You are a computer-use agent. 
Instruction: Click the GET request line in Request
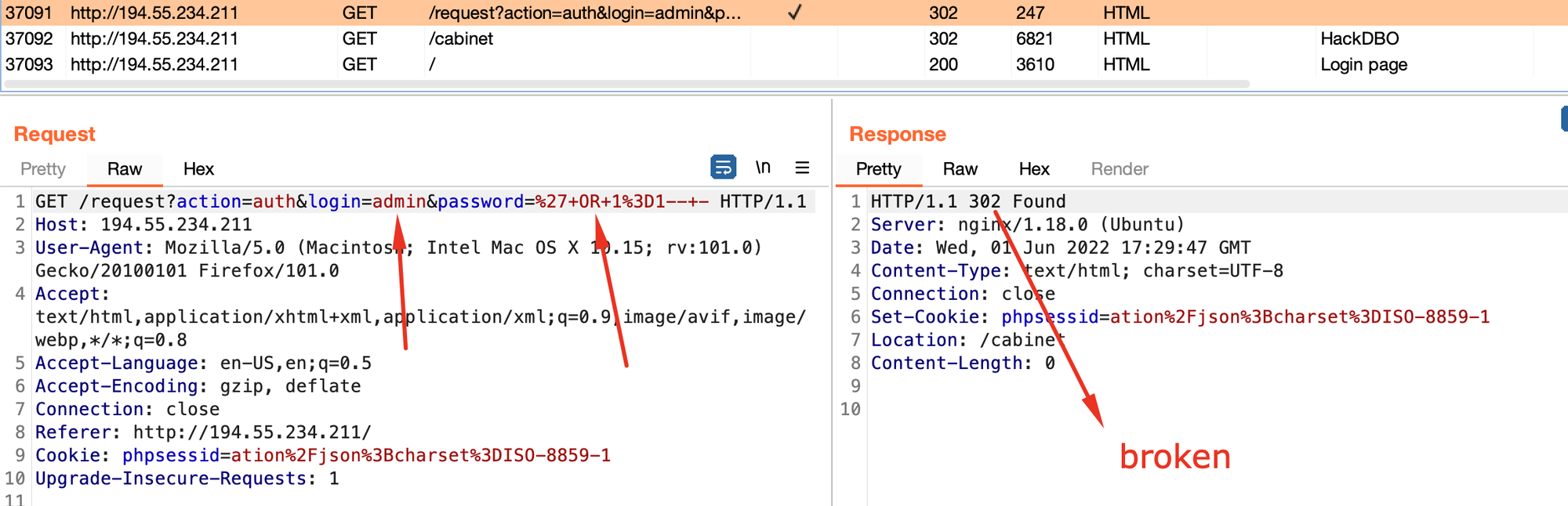[x=421, y=201]
